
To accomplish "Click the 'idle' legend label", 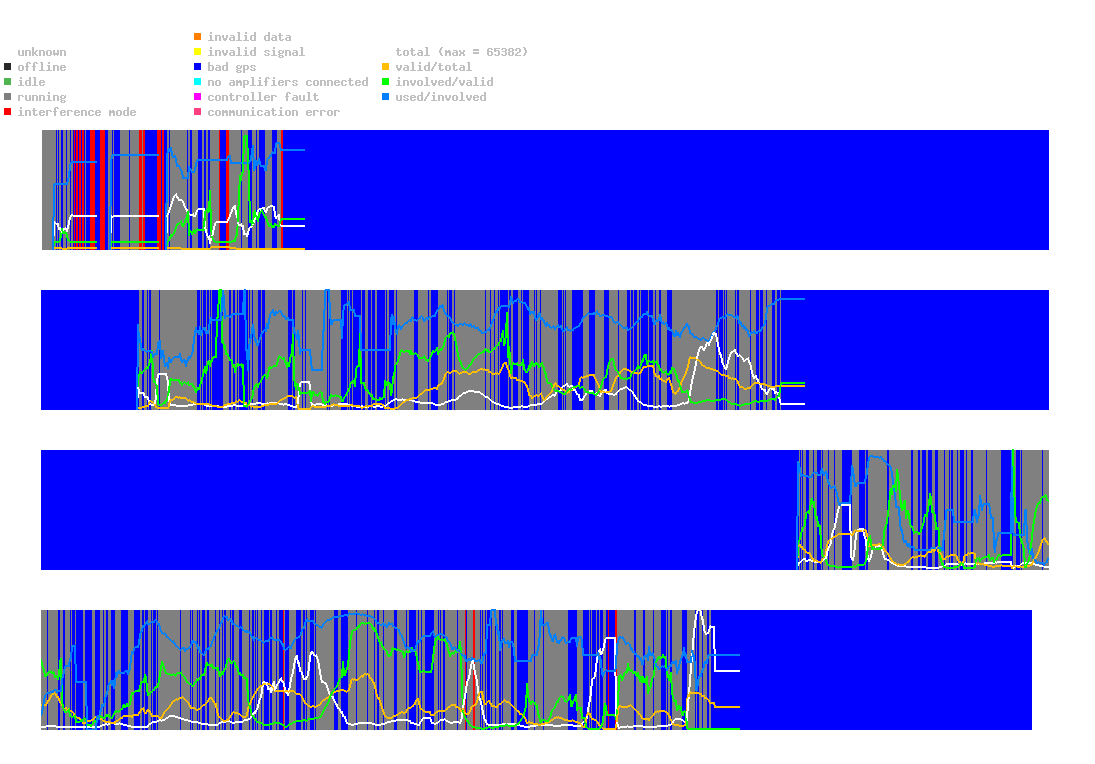I will click(31, 82).
